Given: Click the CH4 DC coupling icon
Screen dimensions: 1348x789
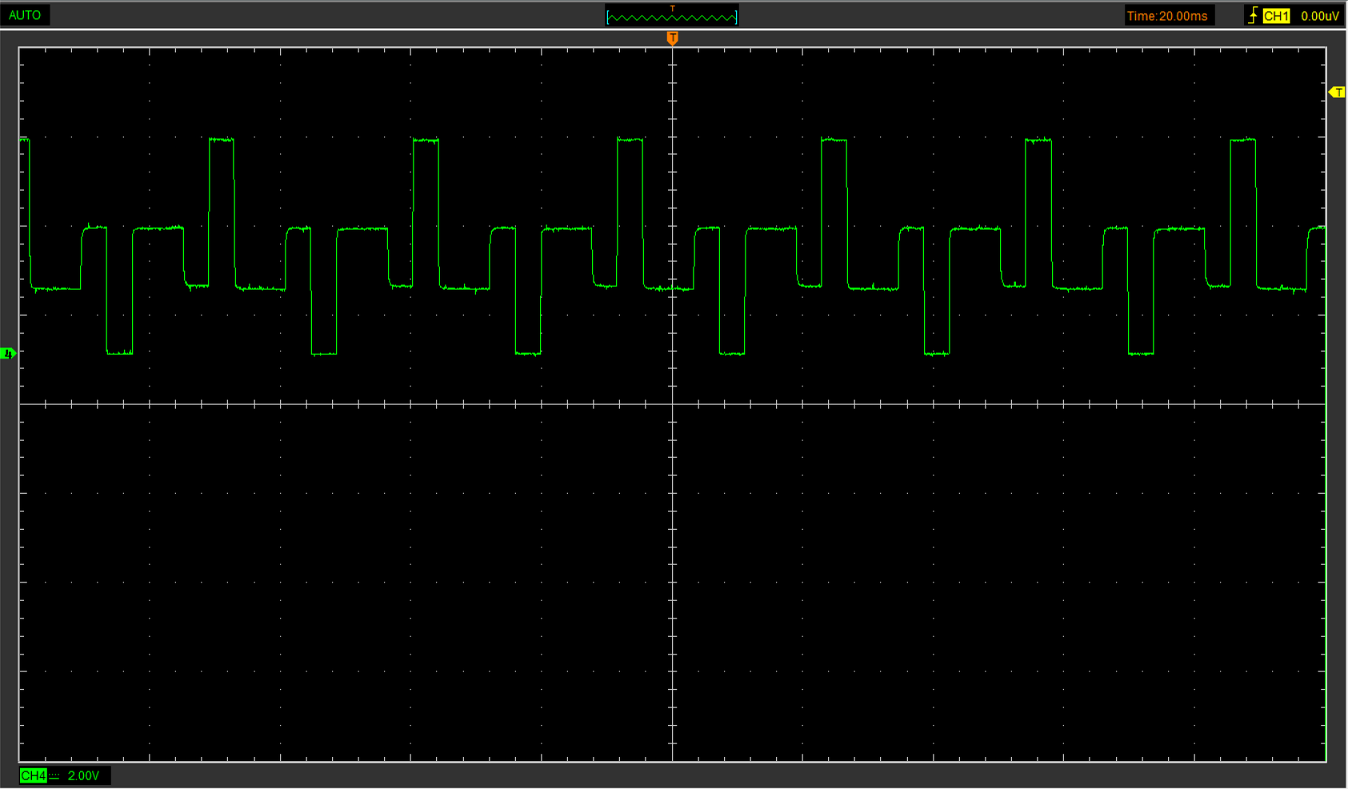Looking at the screenshot, I should tap(54, 776).
